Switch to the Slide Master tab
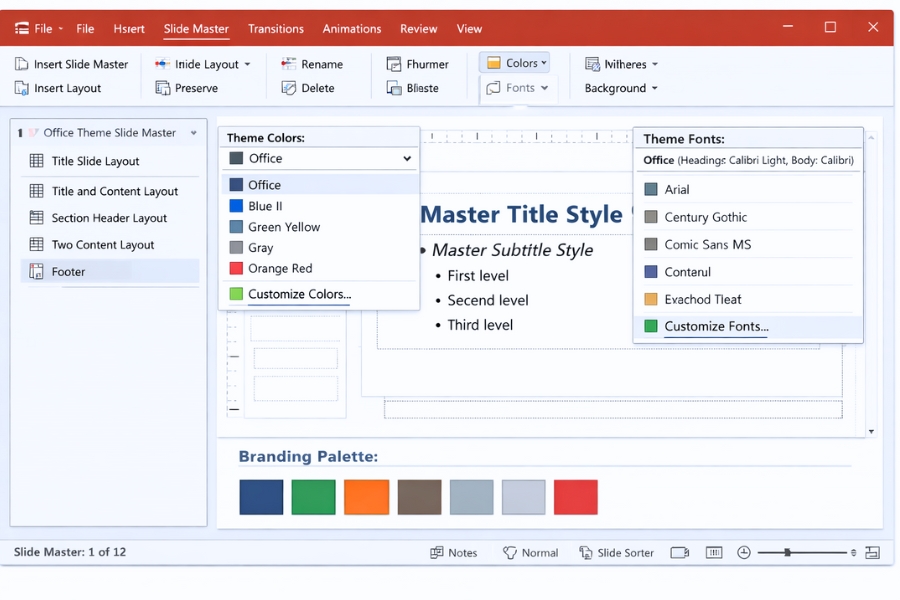 (x=196, y=29)
